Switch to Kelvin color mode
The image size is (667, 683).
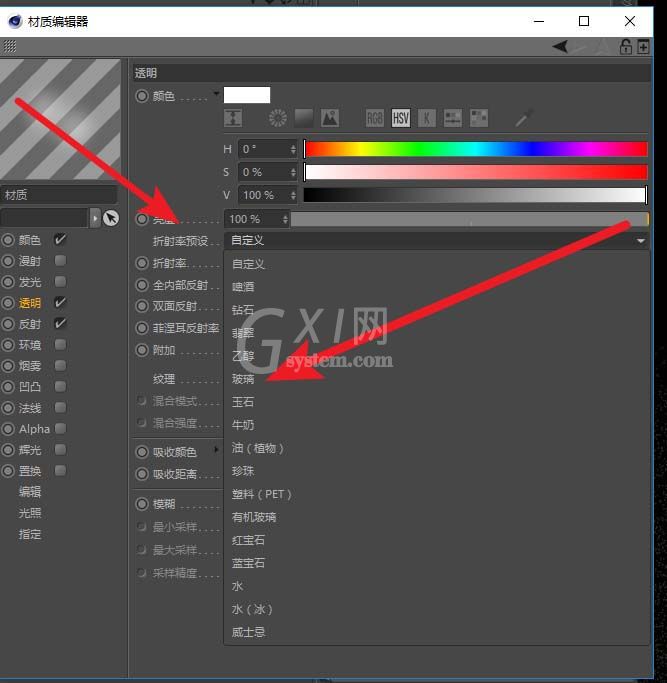pos(427,118)
